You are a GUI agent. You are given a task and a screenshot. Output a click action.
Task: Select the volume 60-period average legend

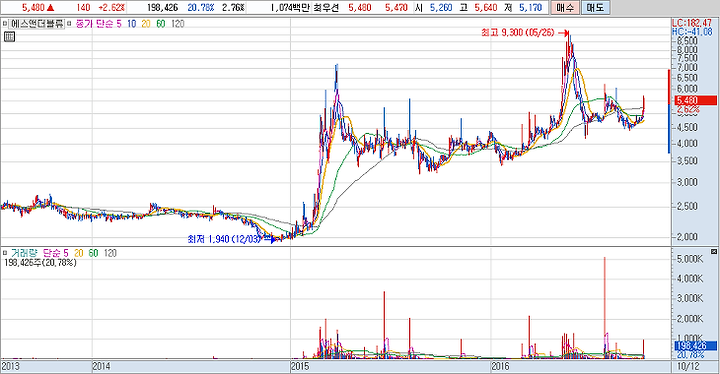[x=93, y=253]
